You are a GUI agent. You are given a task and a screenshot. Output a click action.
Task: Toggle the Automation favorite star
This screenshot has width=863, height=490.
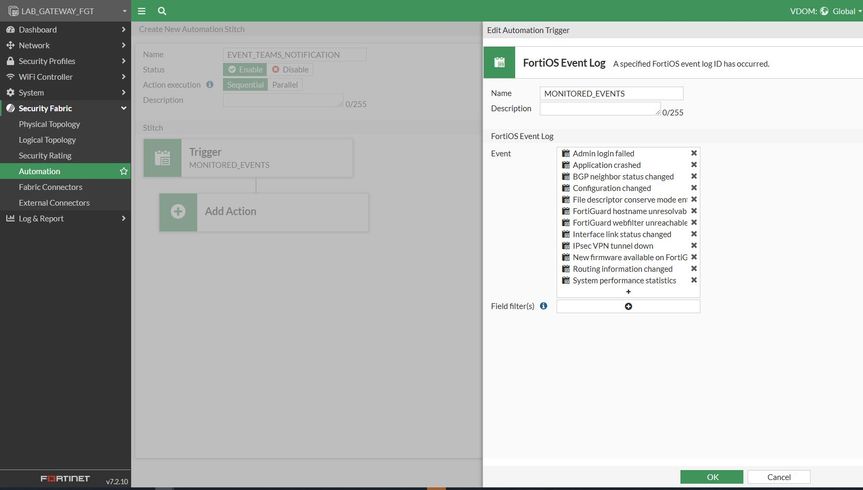pyautogui.click(x=123, y=171)
